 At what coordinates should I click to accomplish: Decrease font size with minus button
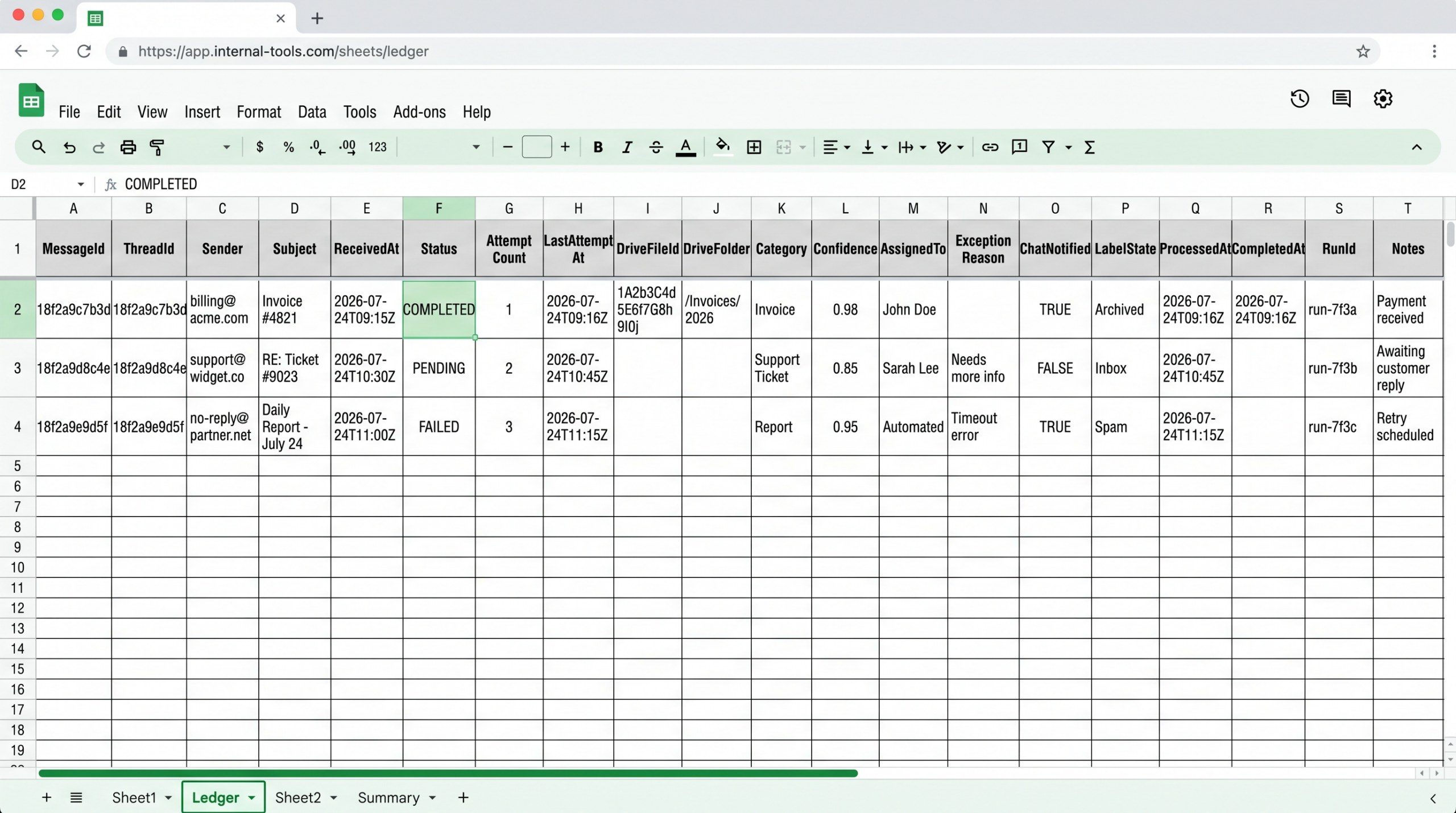tap(508, 147)
